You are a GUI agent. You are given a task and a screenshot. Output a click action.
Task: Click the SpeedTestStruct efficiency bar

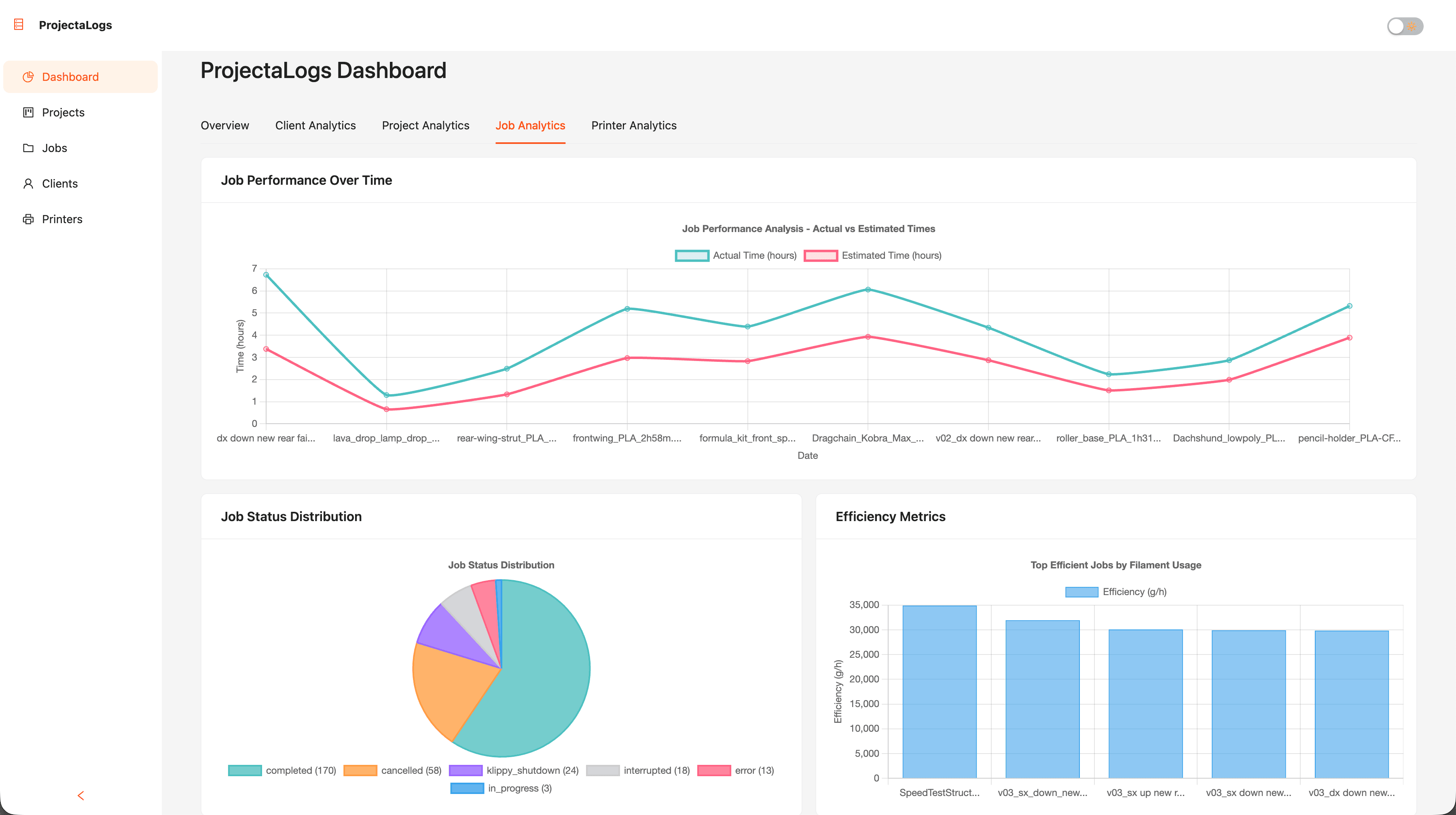pyautogui.click(x=939, y=692)
